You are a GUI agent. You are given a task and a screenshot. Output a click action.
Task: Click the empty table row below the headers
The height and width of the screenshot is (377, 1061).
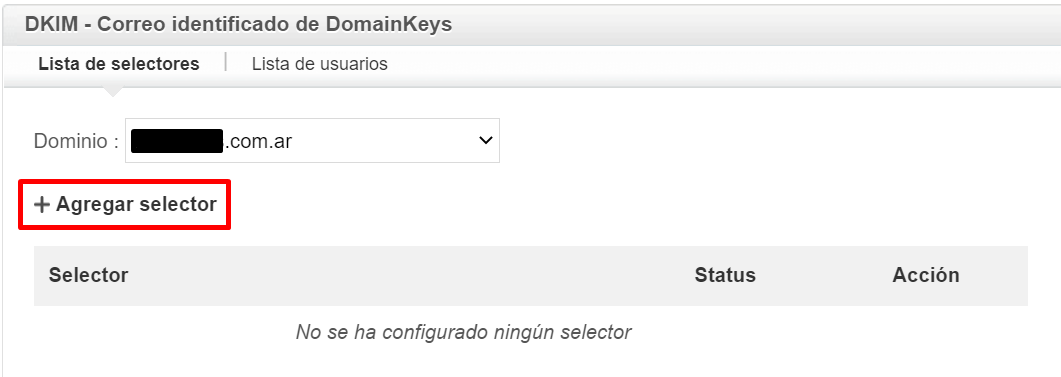(530, 332)
